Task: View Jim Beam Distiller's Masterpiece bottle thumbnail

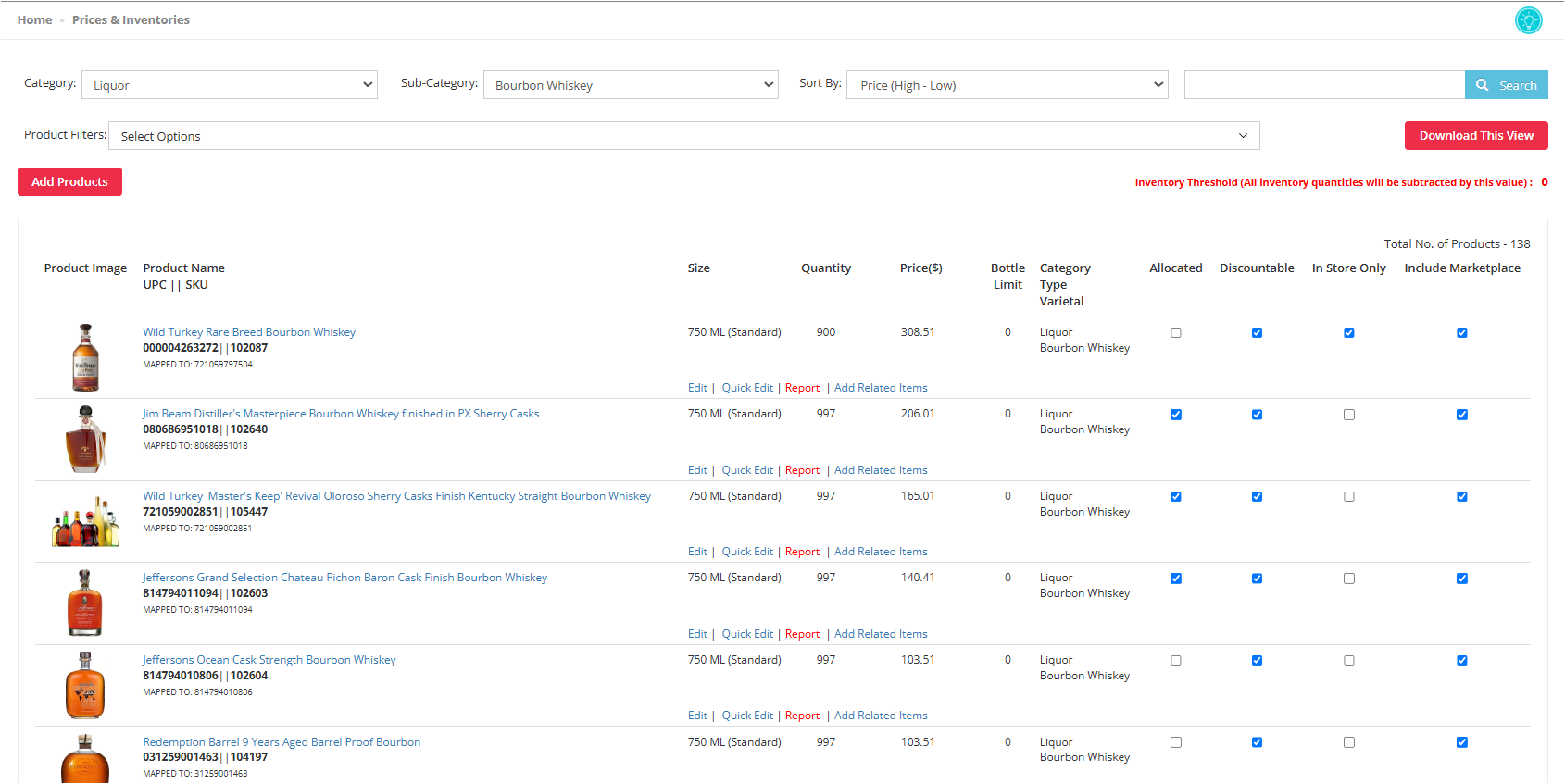Action: coord(86,439)
